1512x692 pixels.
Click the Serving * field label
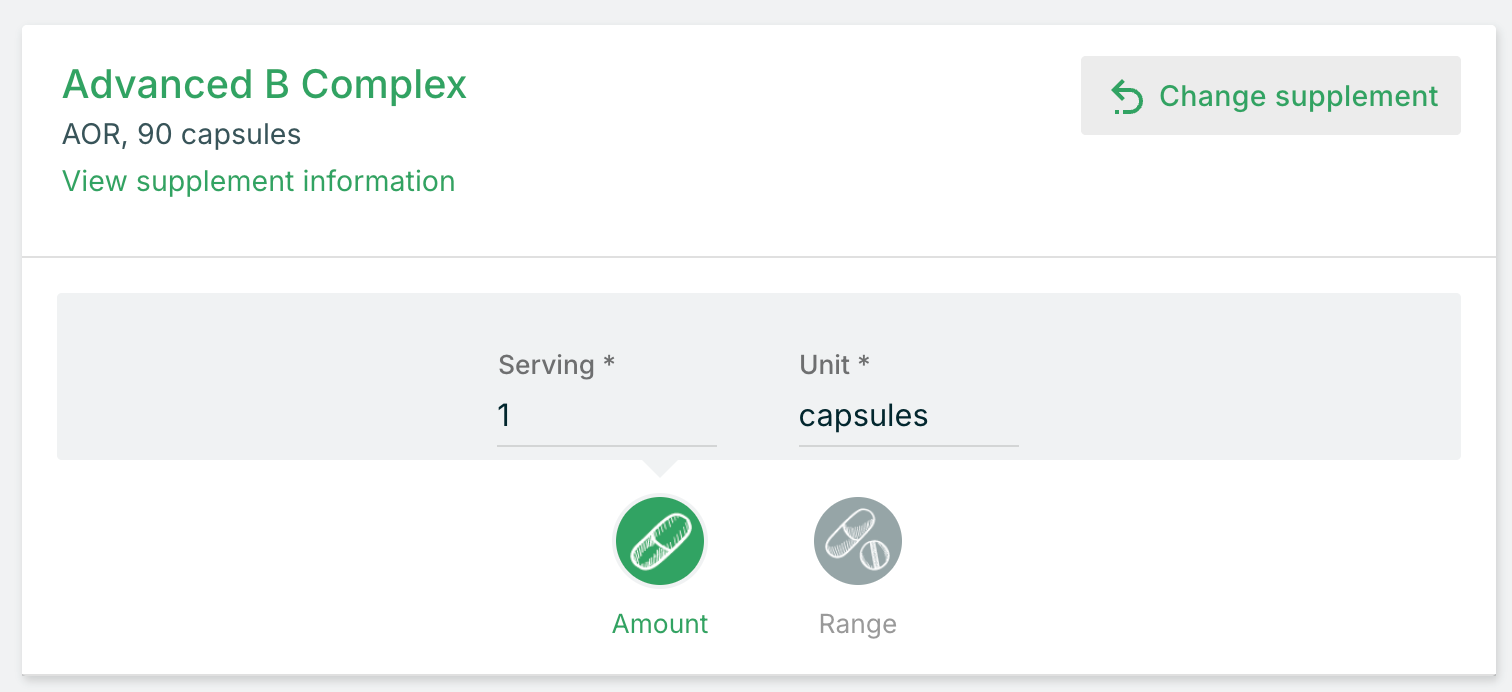[556, 365]
